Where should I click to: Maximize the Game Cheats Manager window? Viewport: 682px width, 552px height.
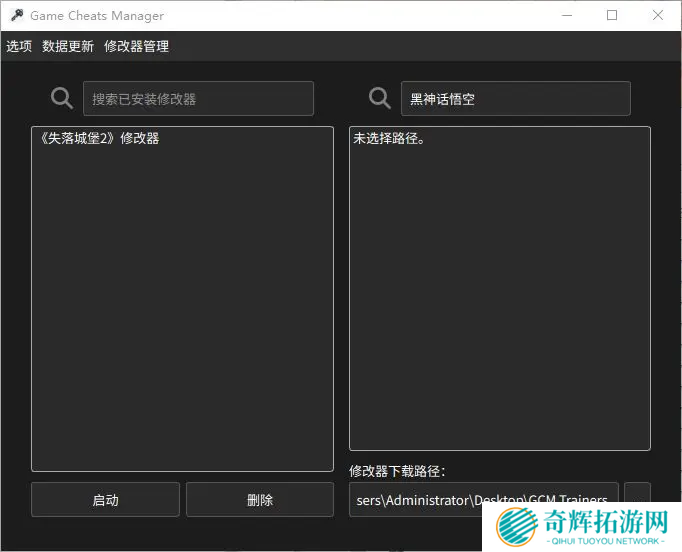click(612, 16)
